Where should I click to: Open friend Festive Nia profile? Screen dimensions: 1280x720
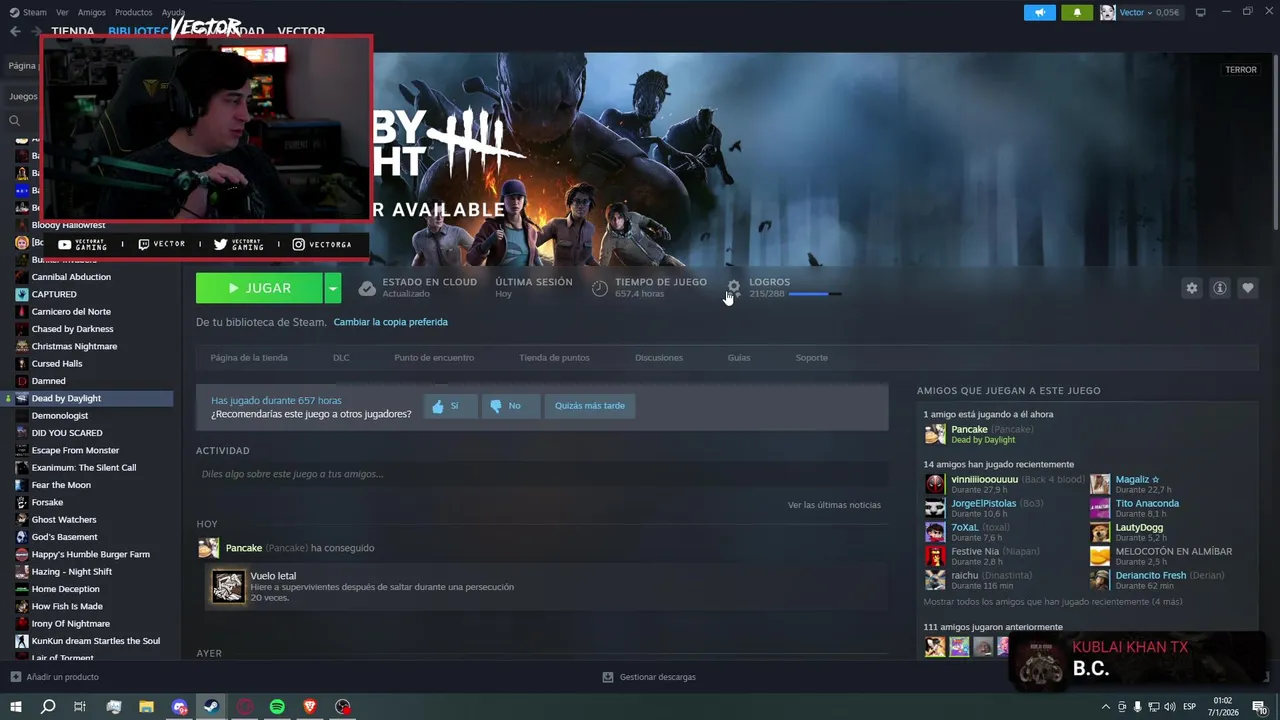click(x=975, y=552)
